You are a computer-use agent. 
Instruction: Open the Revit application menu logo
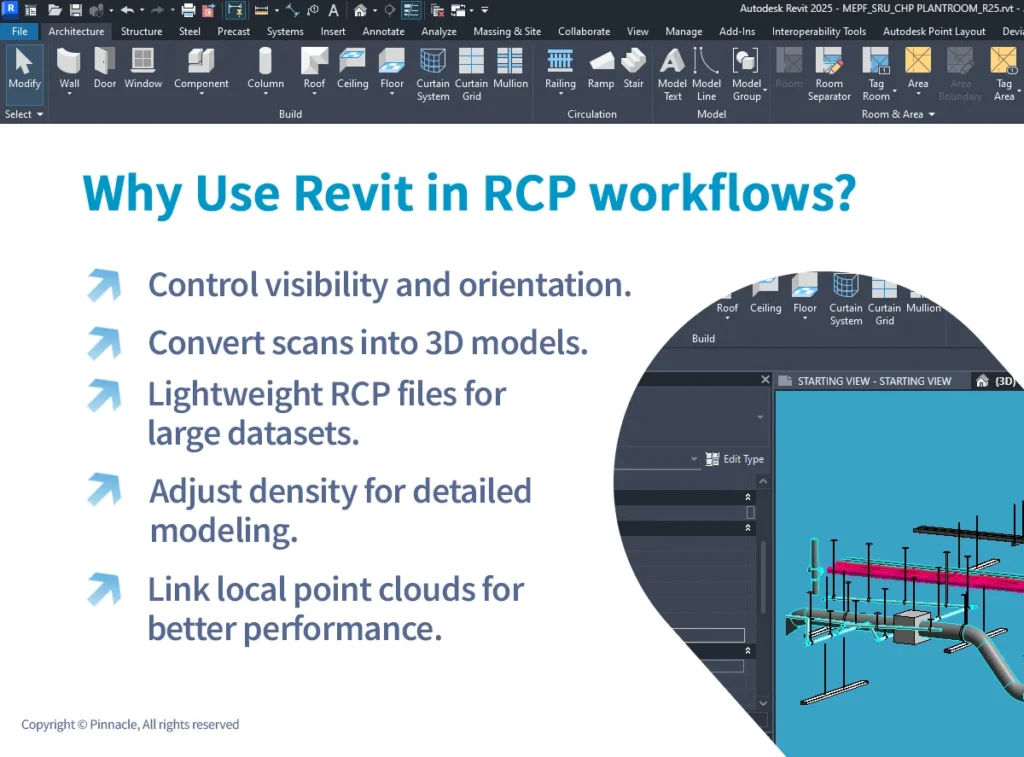point(10,9)
